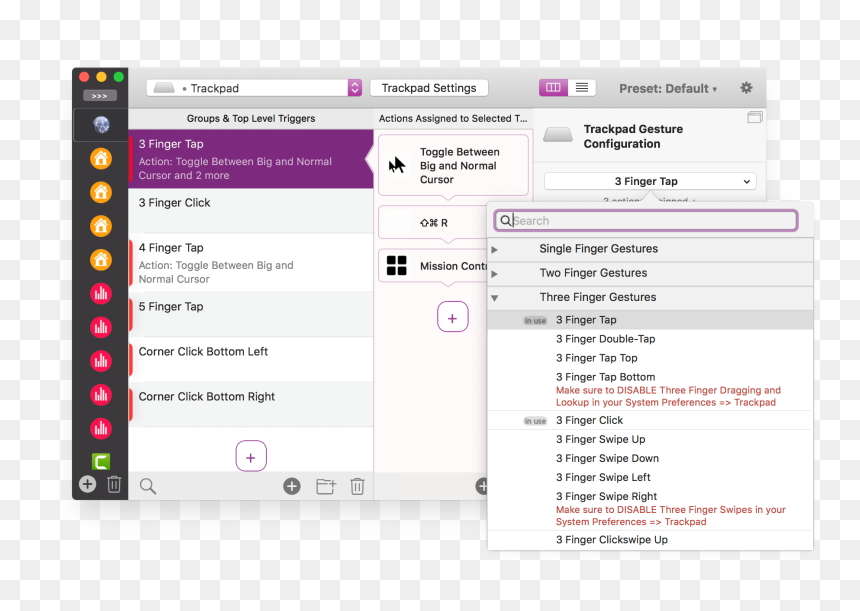Click the add-folder icon below triggers list
860x611 pixels.
[x=326, y=486]
